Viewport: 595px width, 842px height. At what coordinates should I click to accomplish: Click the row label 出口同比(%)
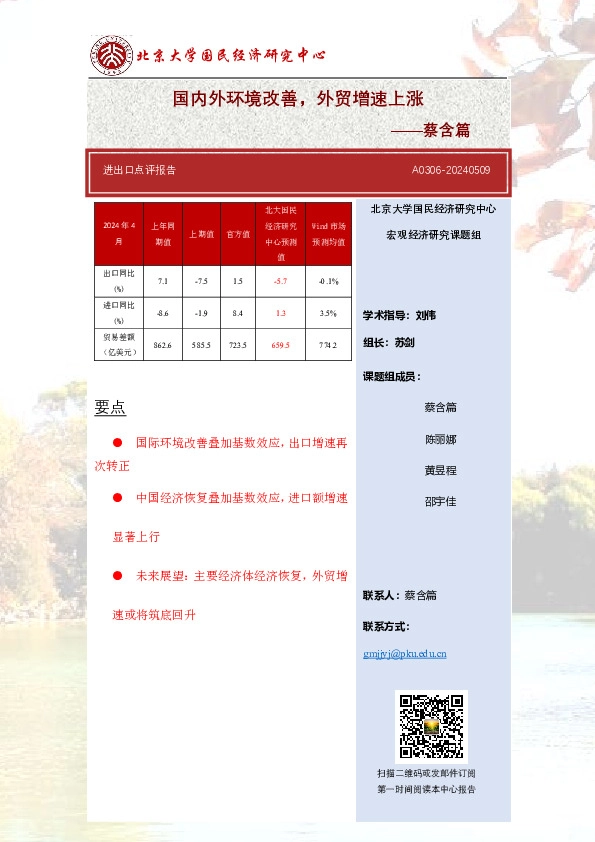pos(119,281)
